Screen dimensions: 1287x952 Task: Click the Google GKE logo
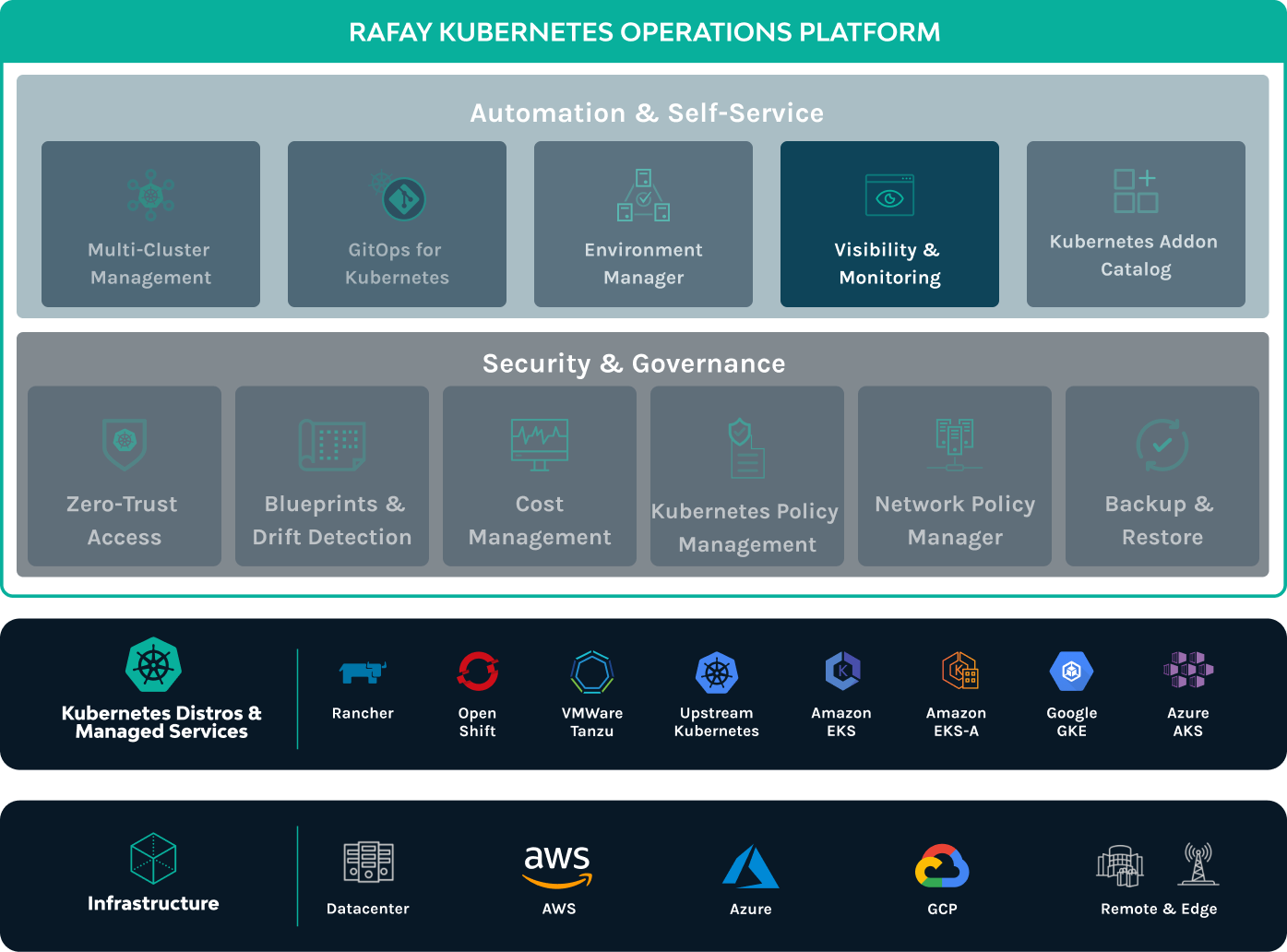pyautogui.click(x=1071, y=672)
